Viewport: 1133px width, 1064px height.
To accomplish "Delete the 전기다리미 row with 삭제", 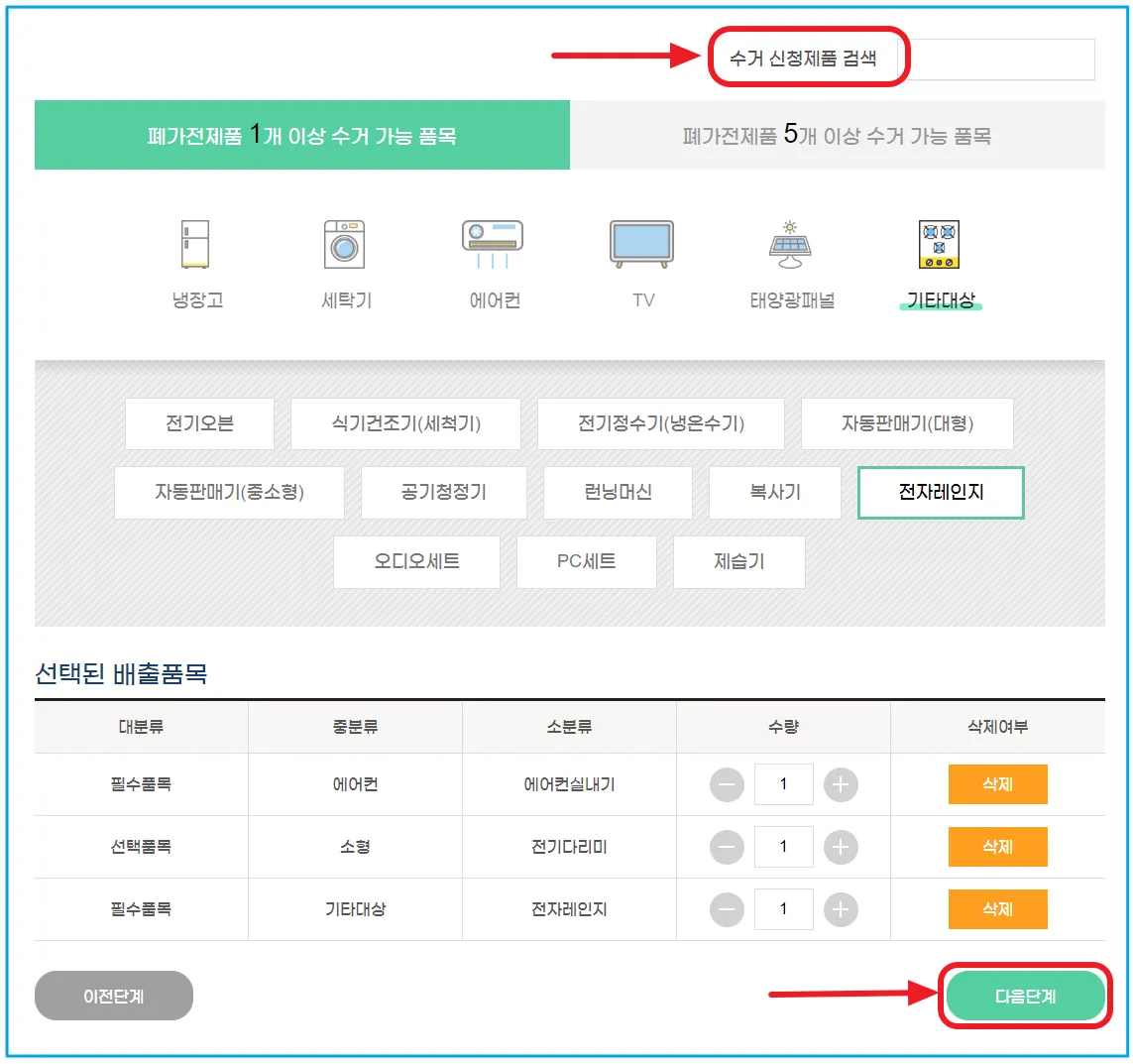I will pos(997,847).
